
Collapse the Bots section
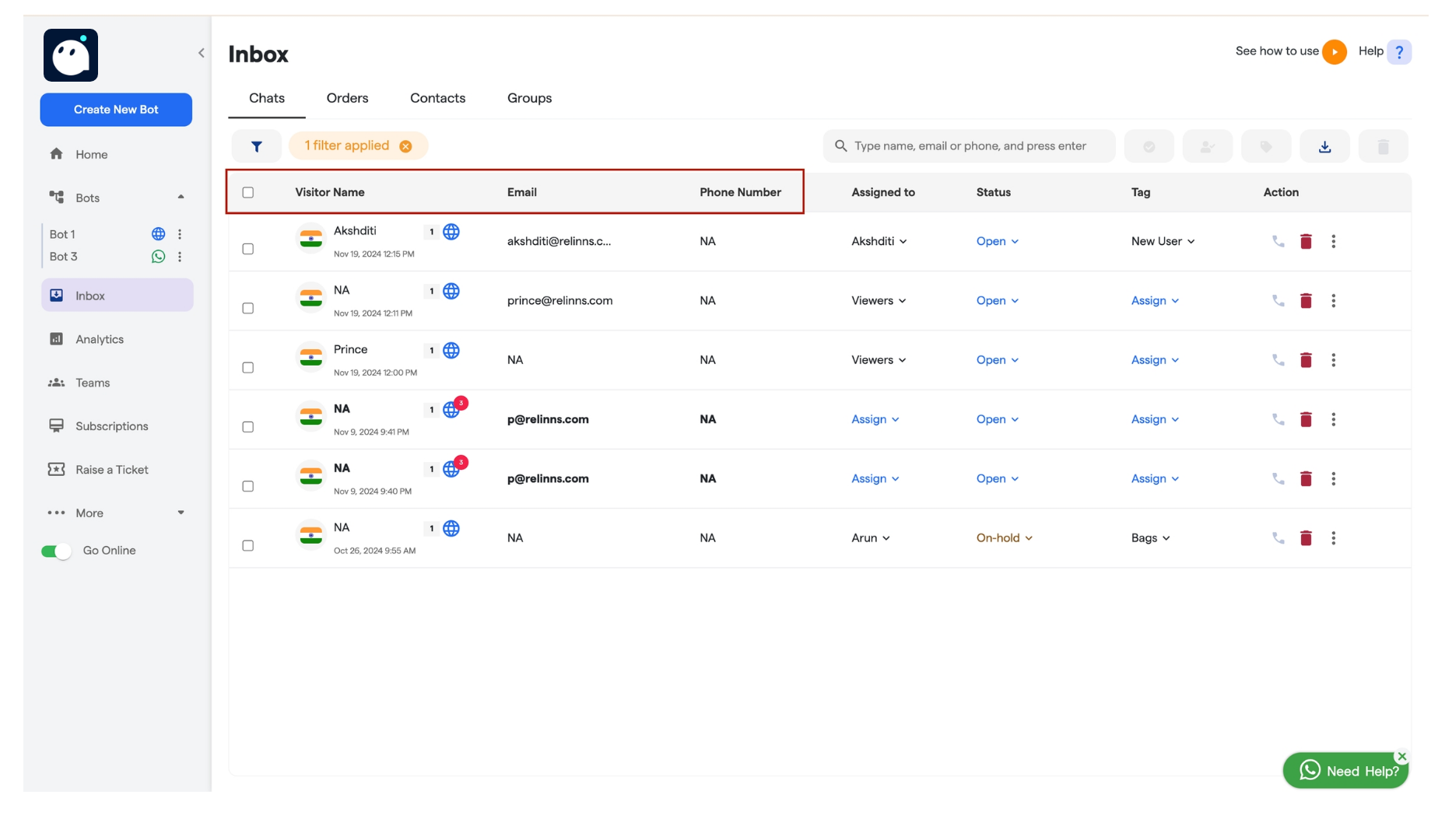(181, 198)
